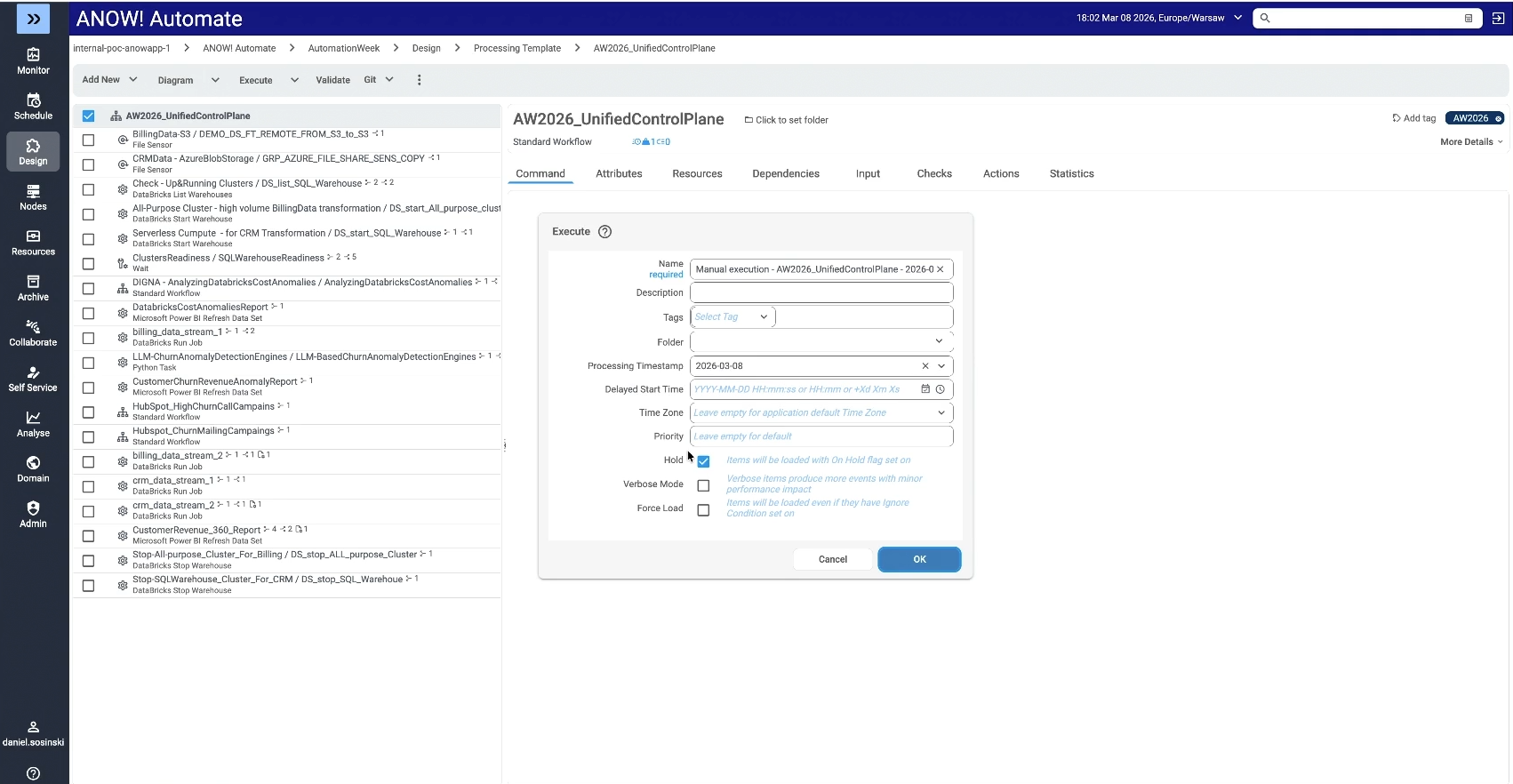Click the Execute help question mark icon
1513x784 pixels.
click(x=604, y=232)
